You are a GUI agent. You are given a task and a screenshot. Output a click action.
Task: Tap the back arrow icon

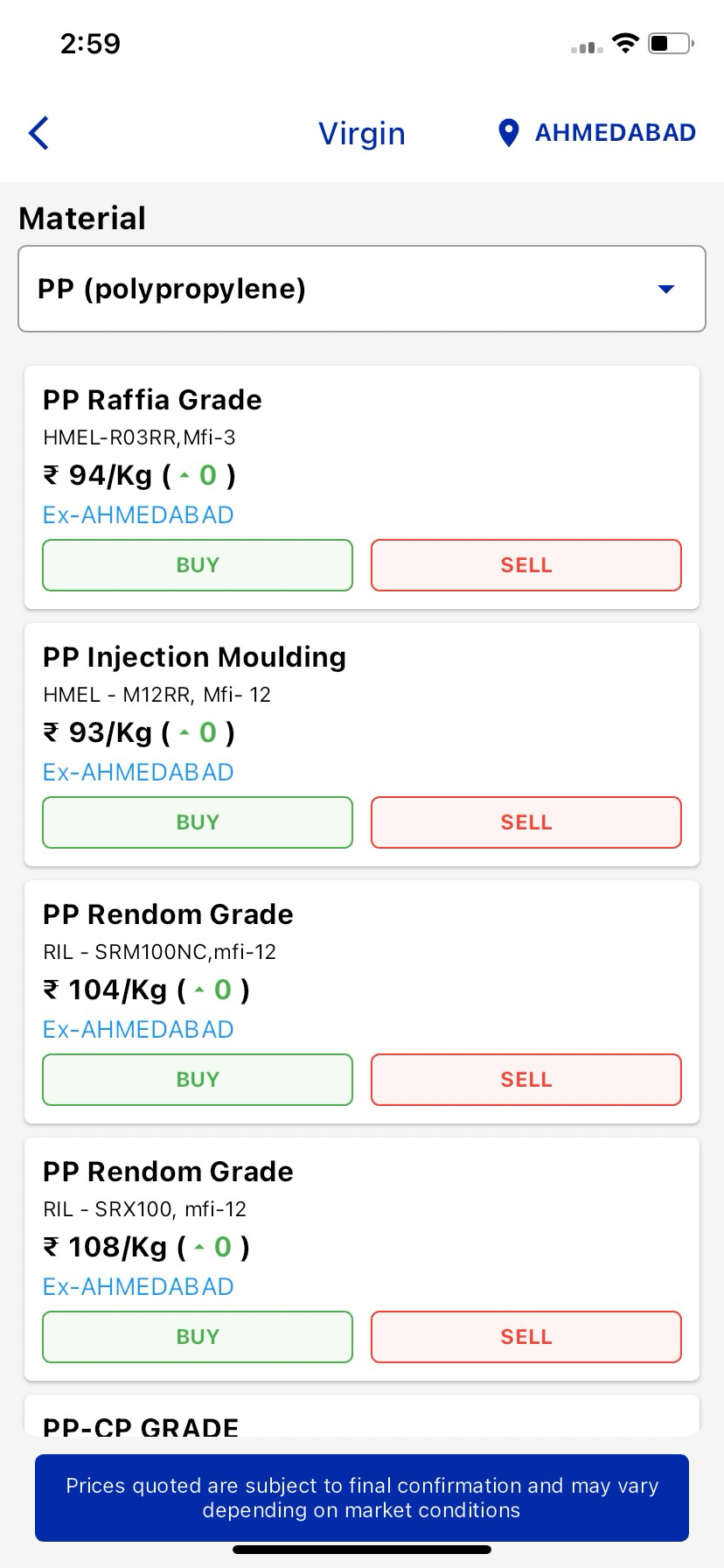pyautogui.click(x=38, y=133)
